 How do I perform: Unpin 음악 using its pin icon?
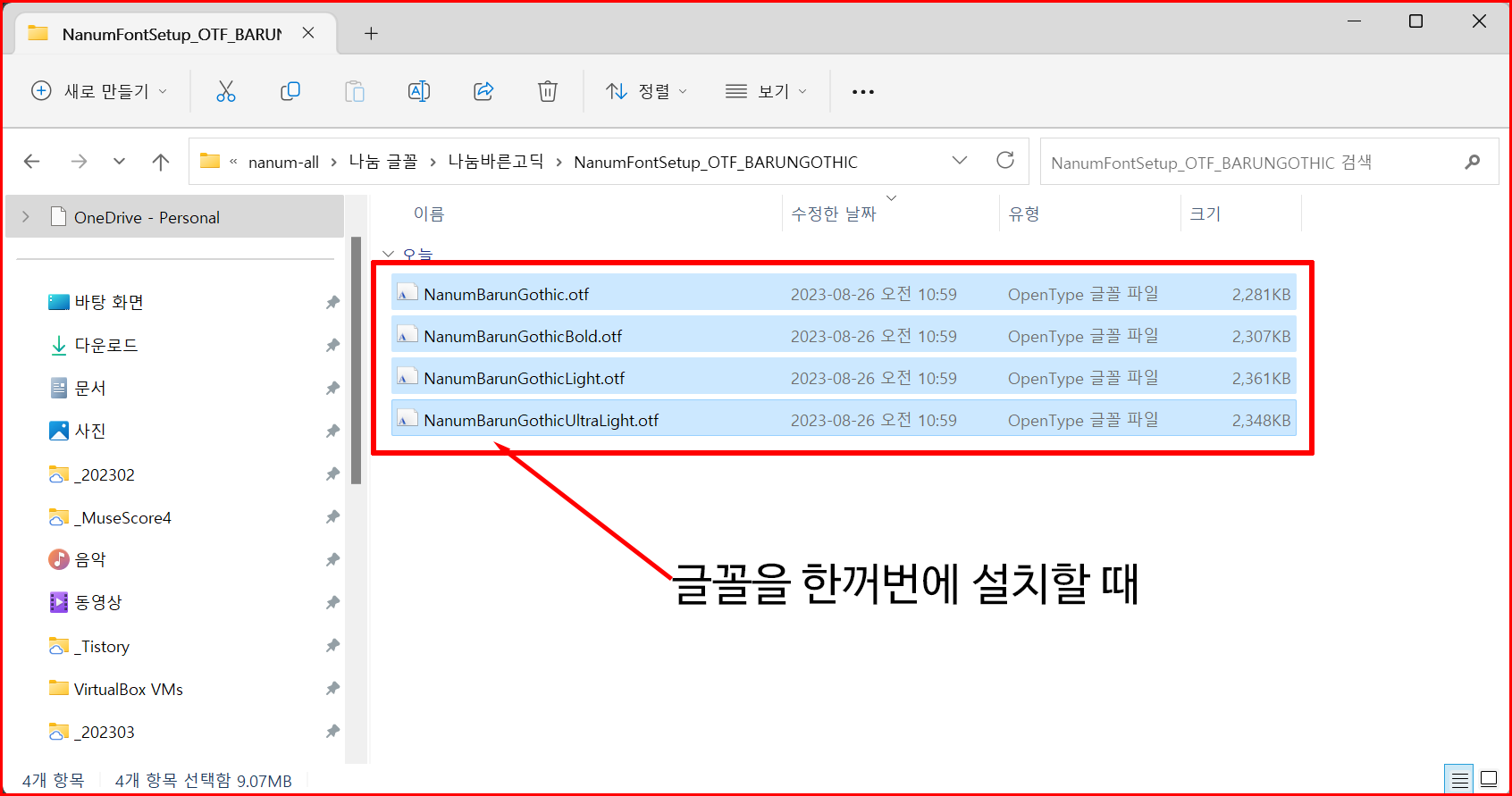332,560
